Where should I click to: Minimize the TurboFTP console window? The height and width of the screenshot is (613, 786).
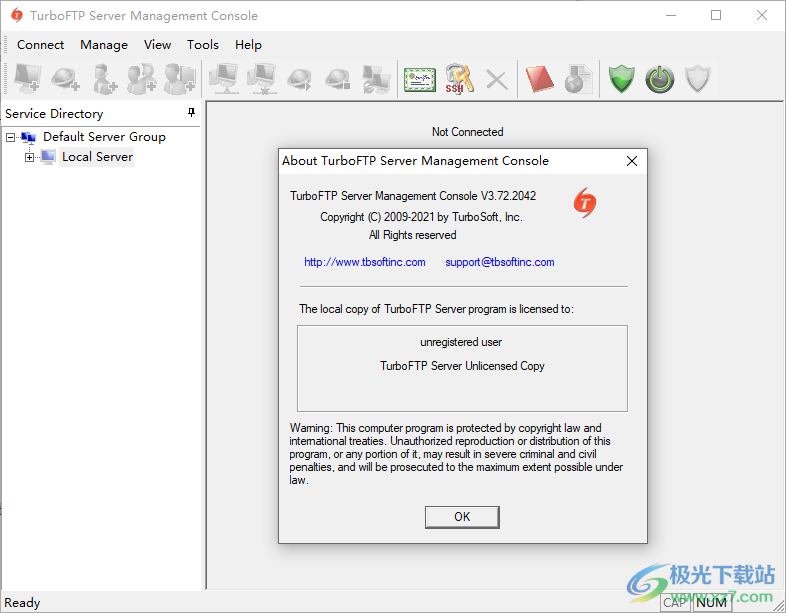tap(671, 16)
